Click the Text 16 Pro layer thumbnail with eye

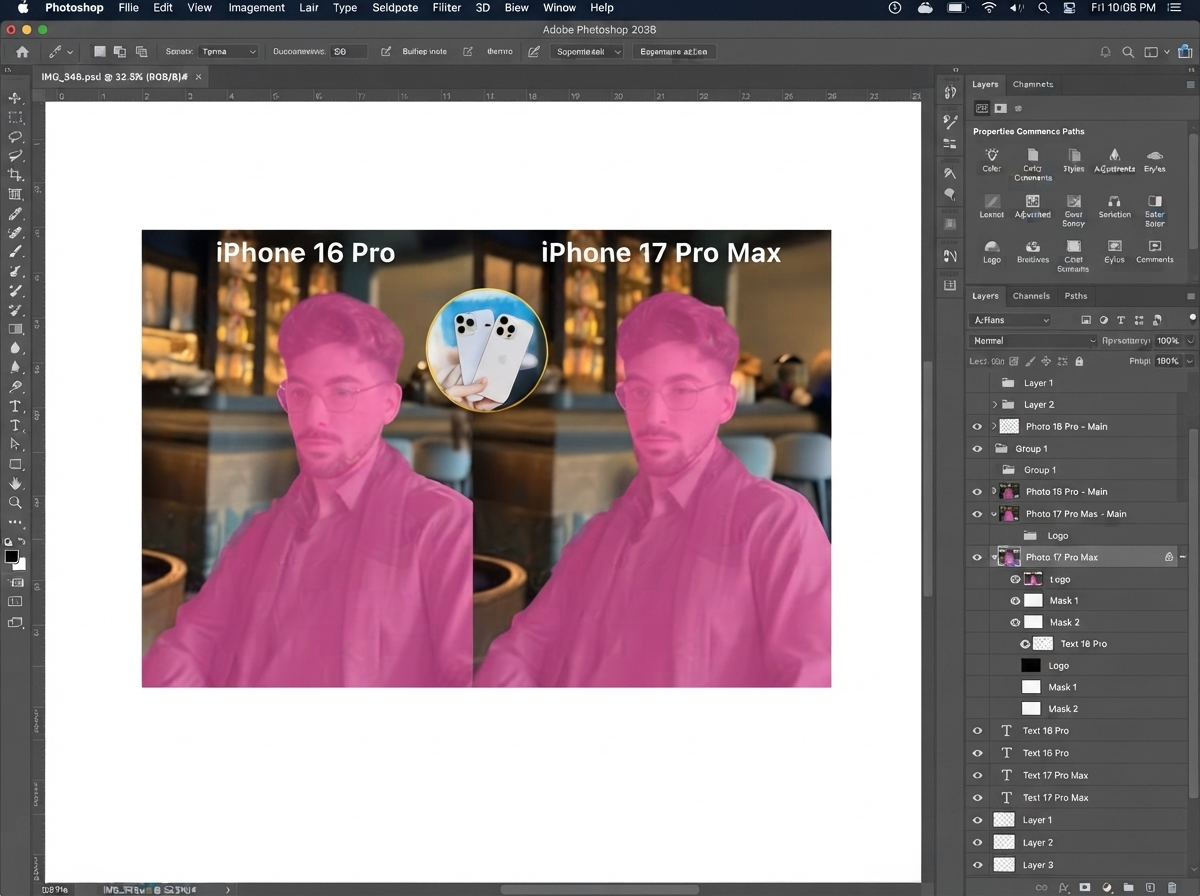pyautogui.click(x=1043, y=644)
